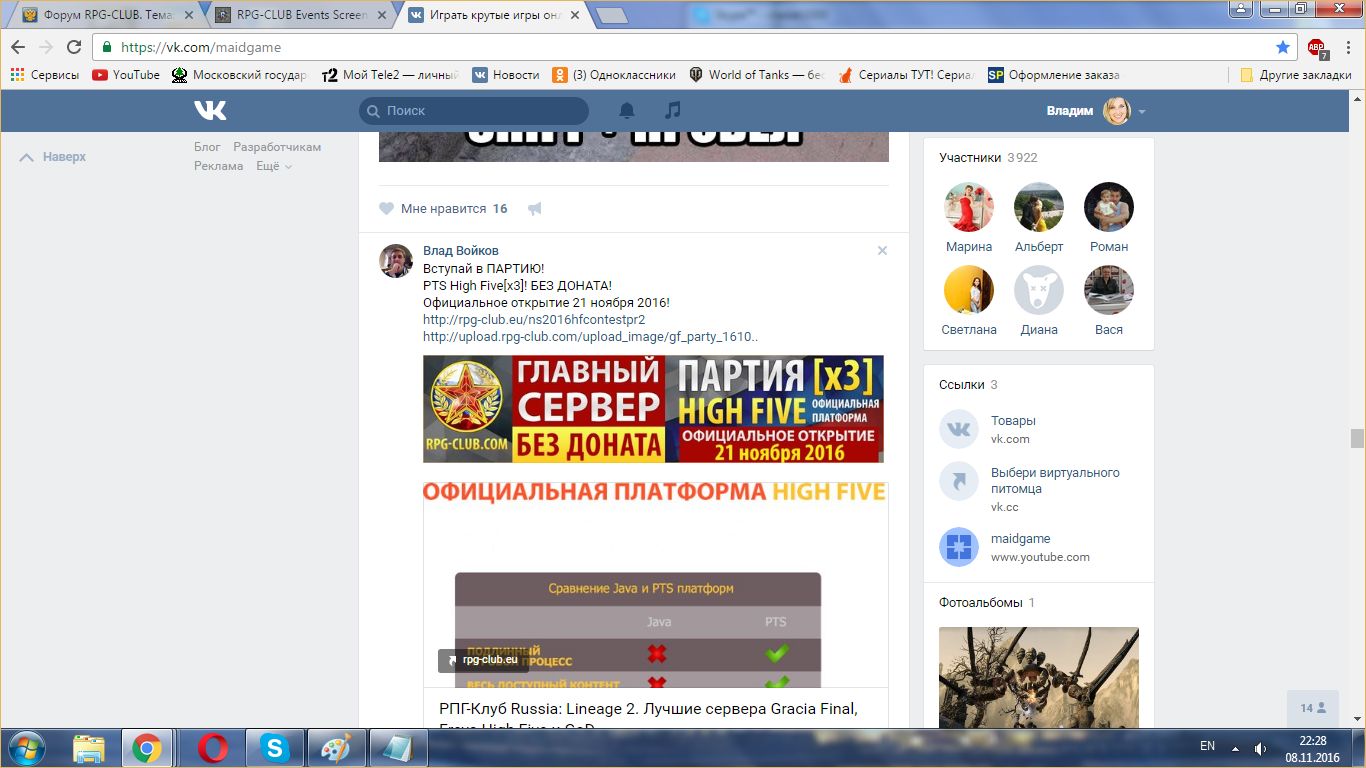Screen dimensions: 1366x768
Task: Open the Реклама link
Action: [x=218, y=166]
